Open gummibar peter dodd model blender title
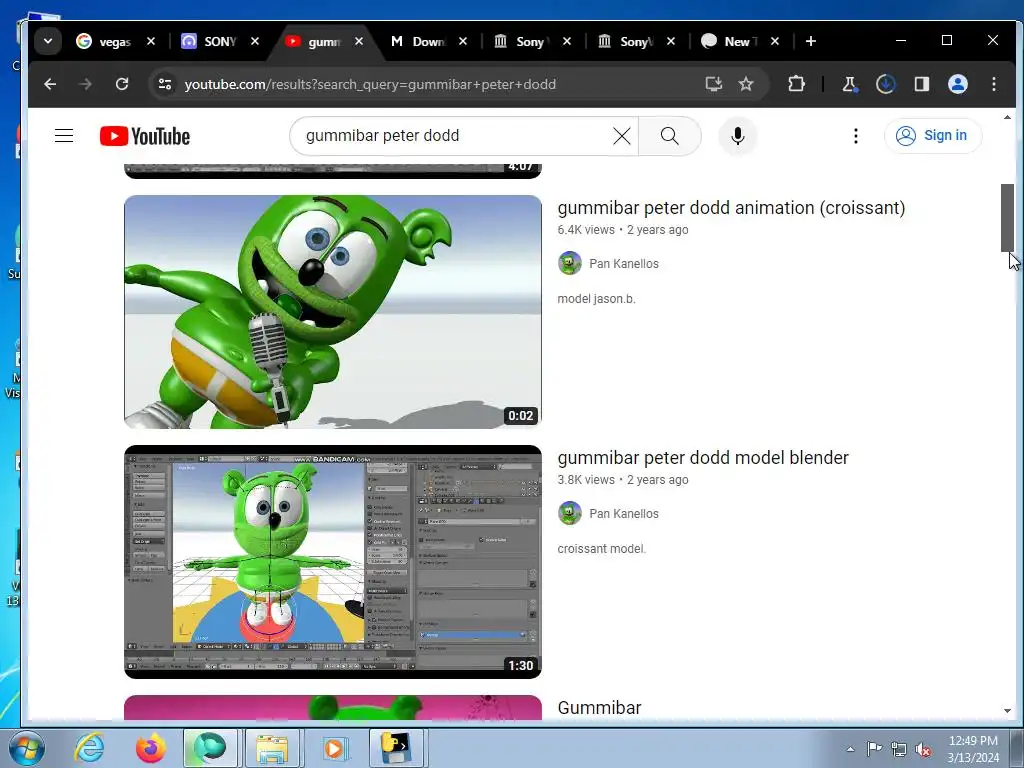 click(x=703, y=458)
